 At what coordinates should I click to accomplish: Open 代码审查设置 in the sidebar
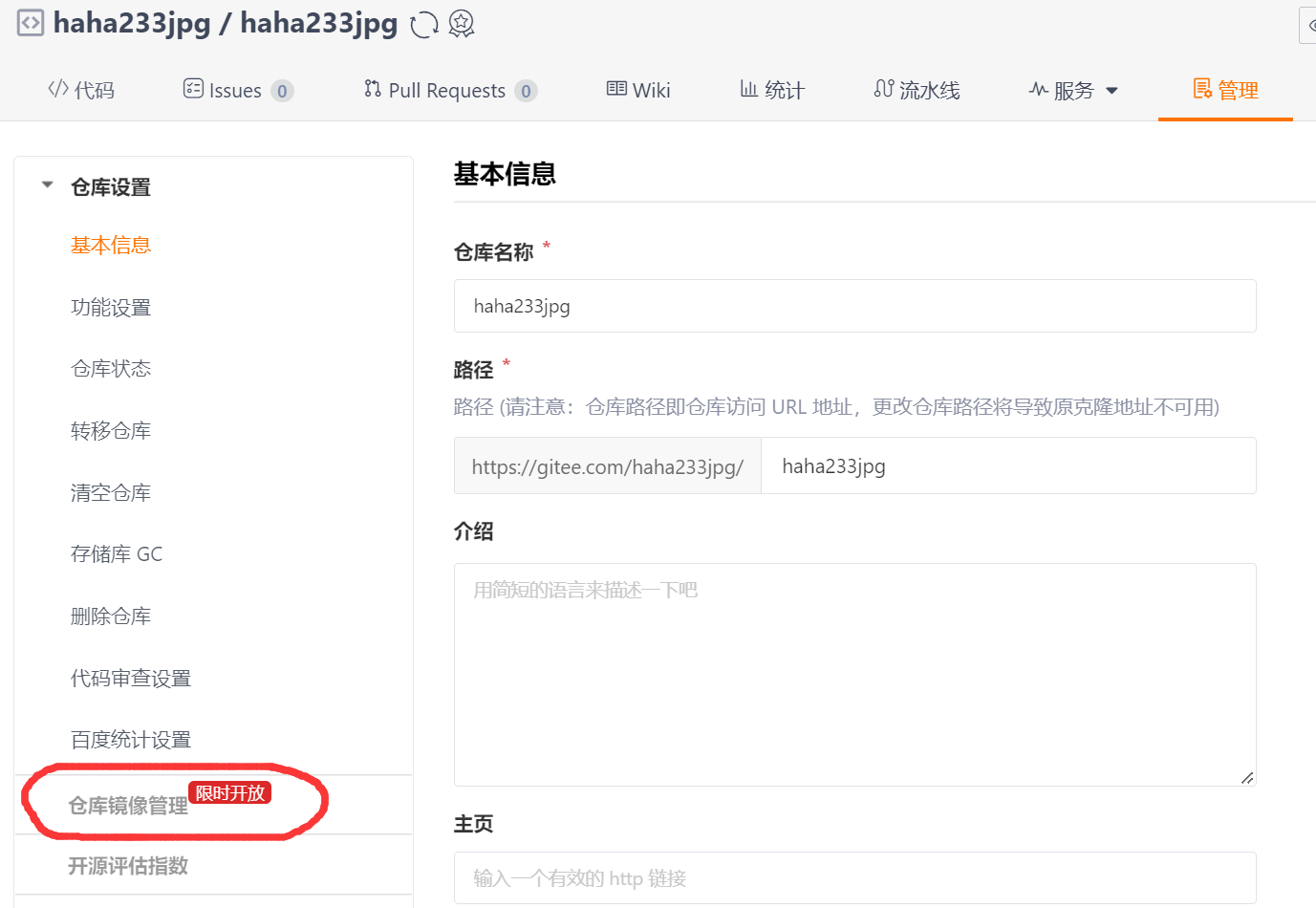[x=131, y=679]
